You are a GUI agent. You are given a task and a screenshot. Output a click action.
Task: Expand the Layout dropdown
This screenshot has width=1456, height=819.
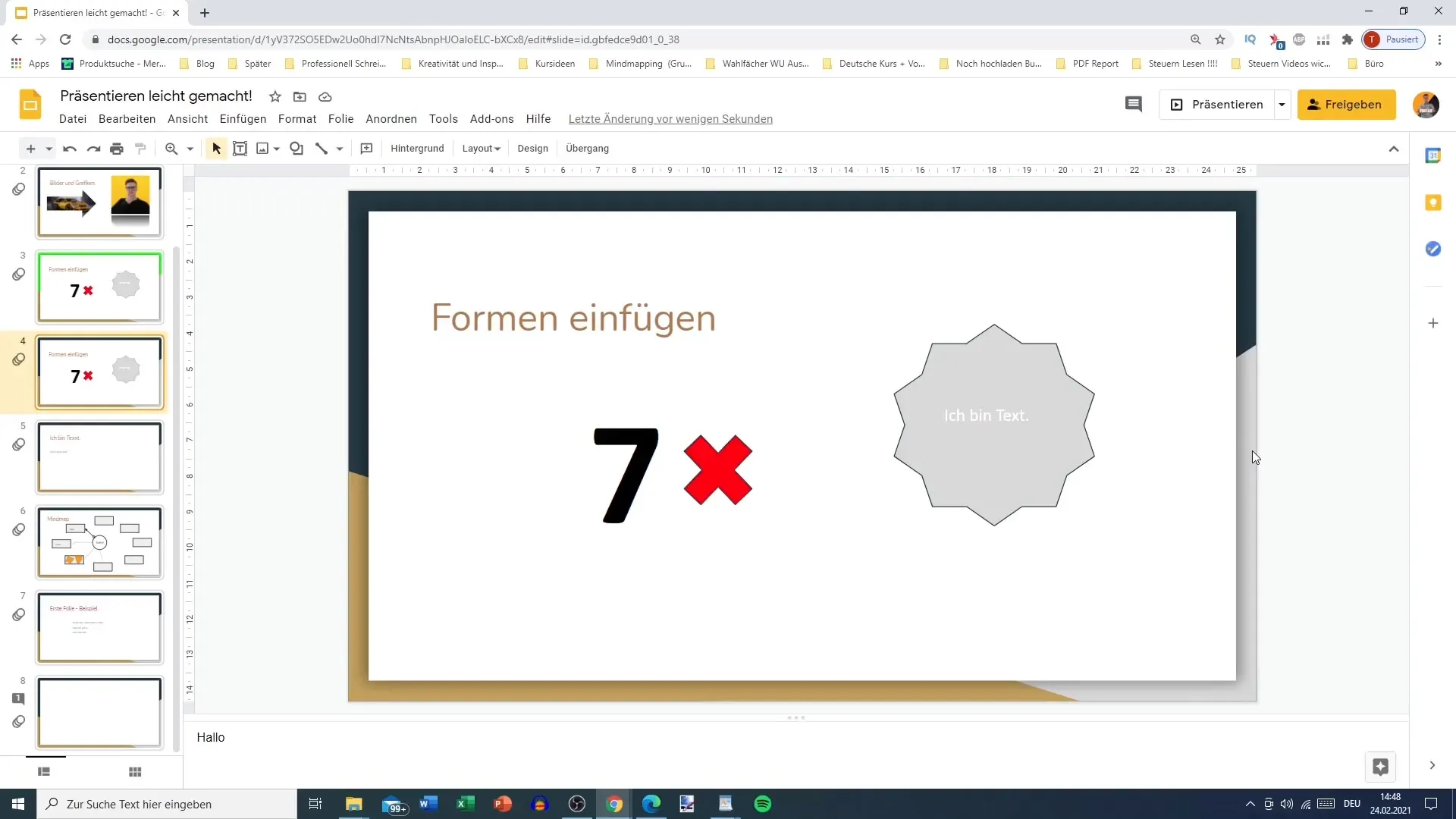click(x=481, y=148)
